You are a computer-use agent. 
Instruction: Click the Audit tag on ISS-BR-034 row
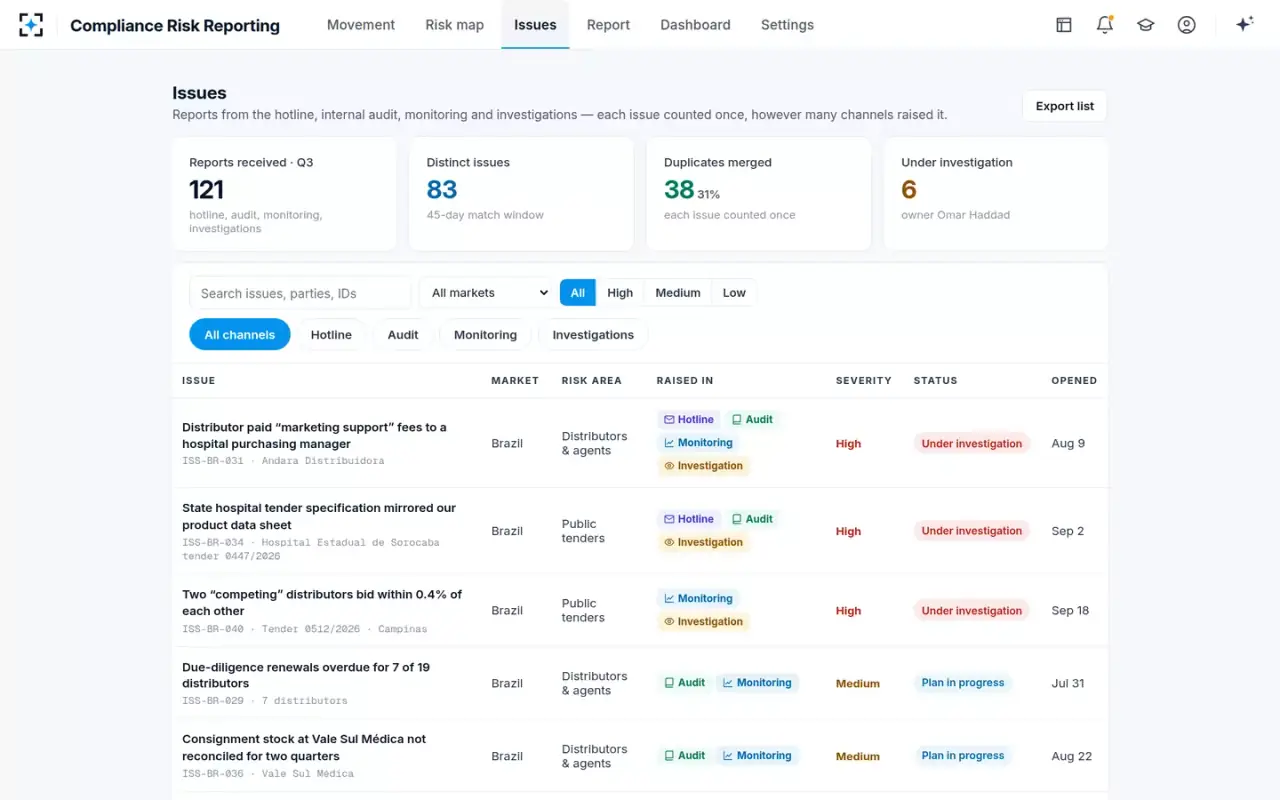point(752,520)
